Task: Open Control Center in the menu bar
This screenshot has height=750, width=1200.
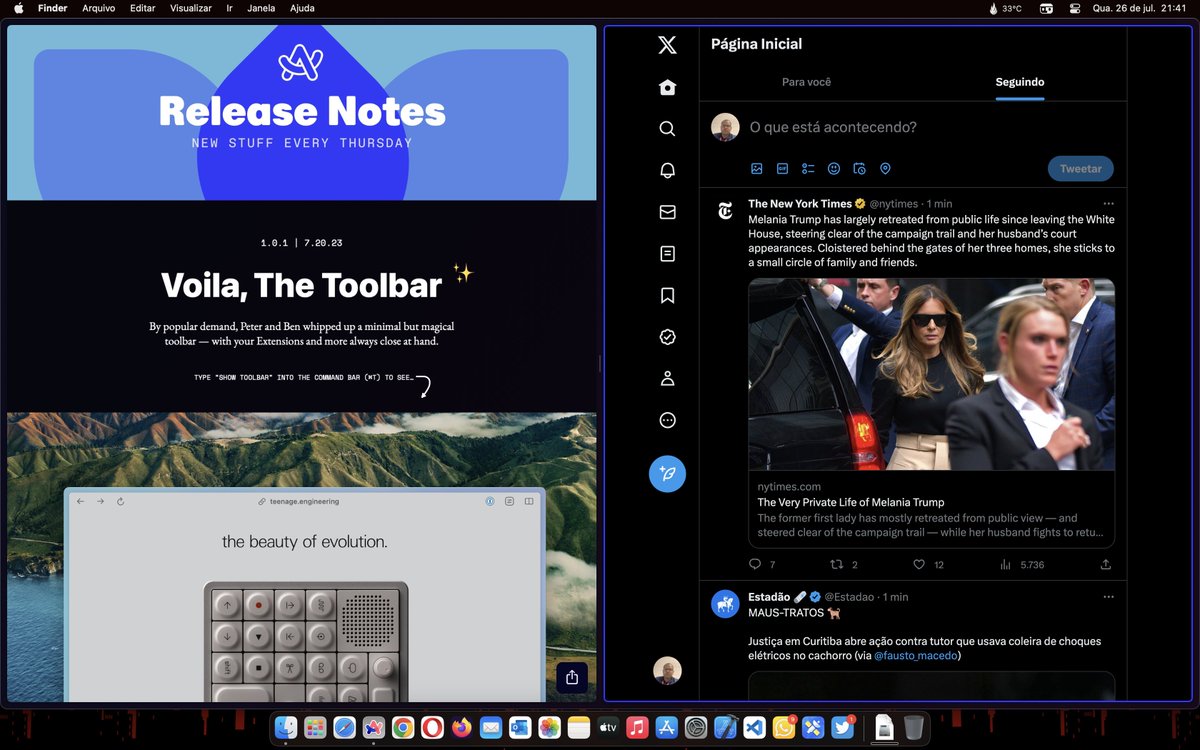Action: pos(1075,8)
